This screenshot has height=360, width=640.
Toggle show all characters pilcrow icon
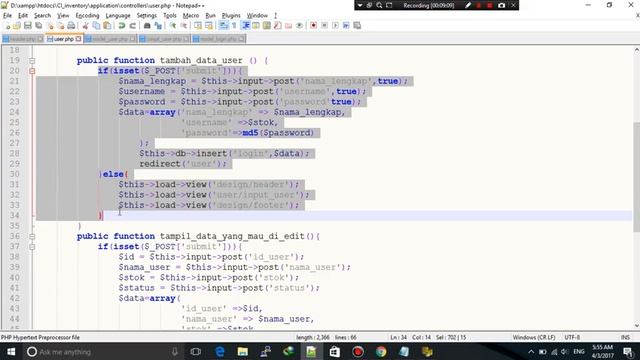[x=234, y=26]
